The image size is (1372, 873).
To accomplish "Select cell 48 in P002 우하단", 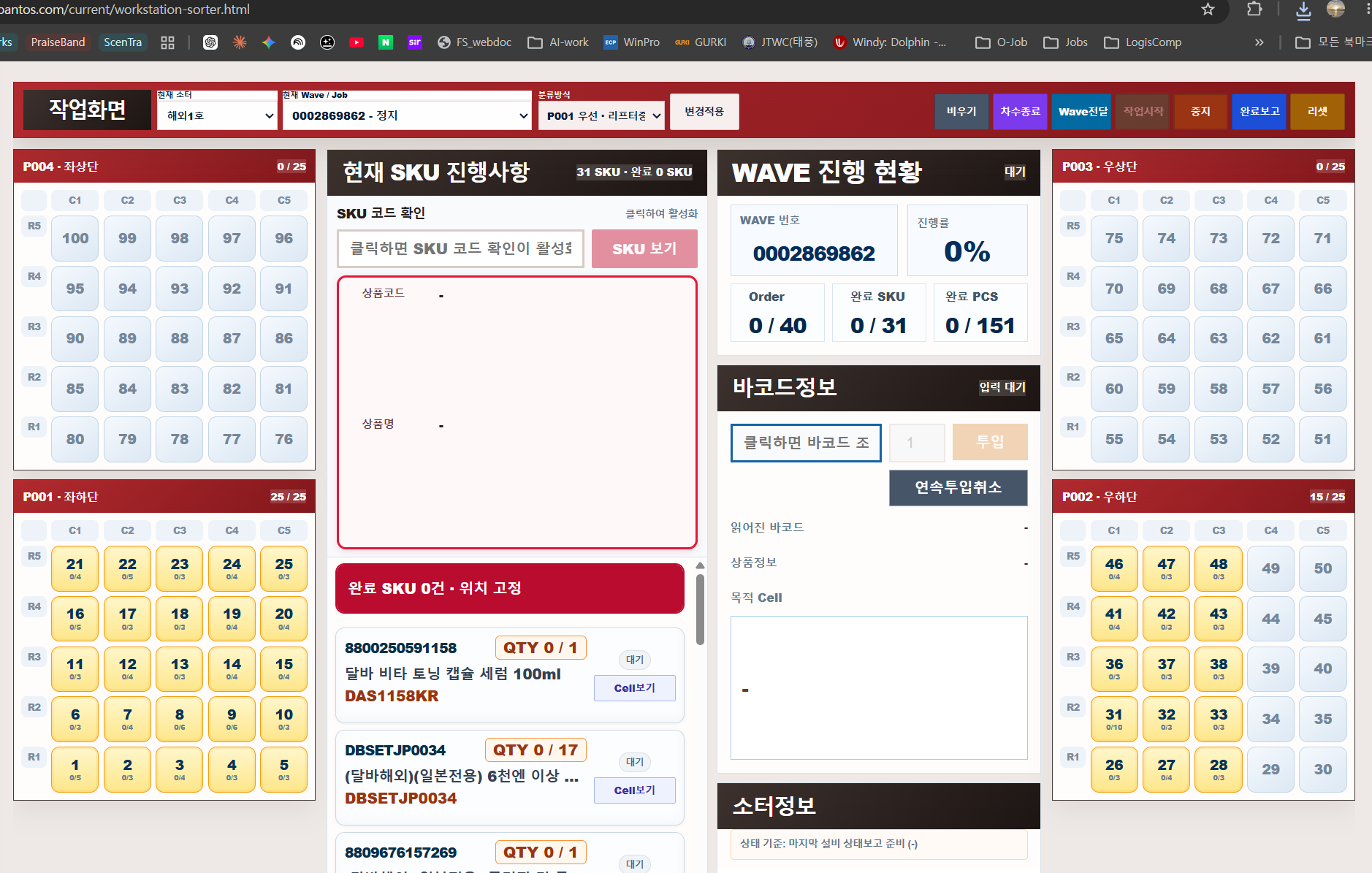I will (x=1219, y=568).
